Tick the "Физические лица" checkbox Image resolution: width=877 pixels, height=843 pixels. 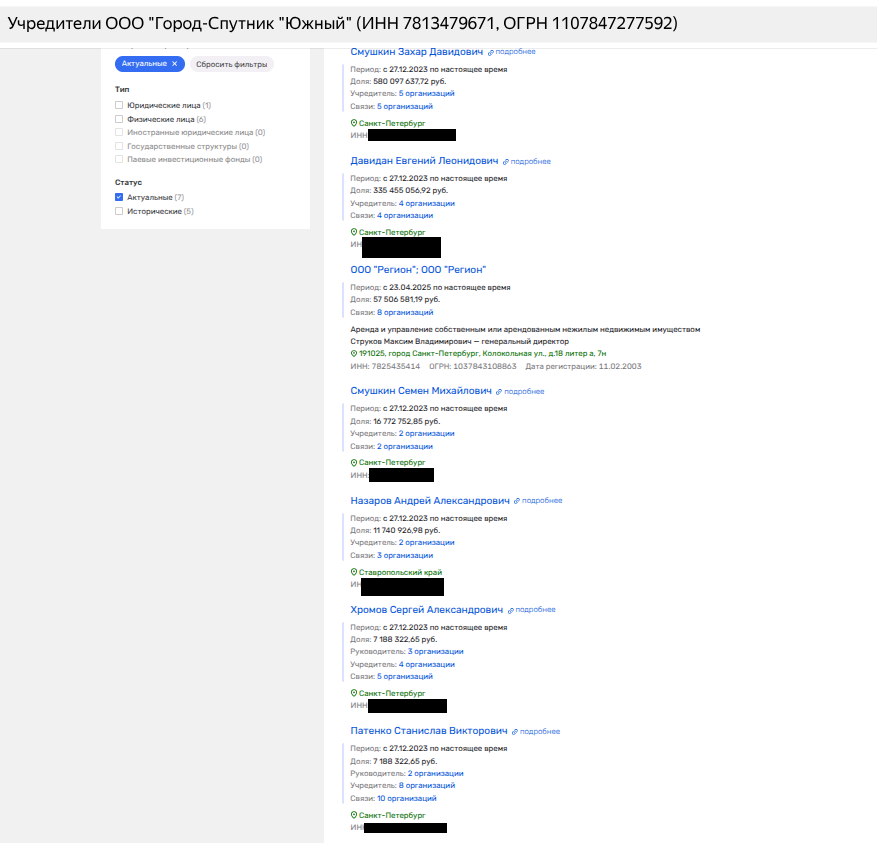point(119,119)
